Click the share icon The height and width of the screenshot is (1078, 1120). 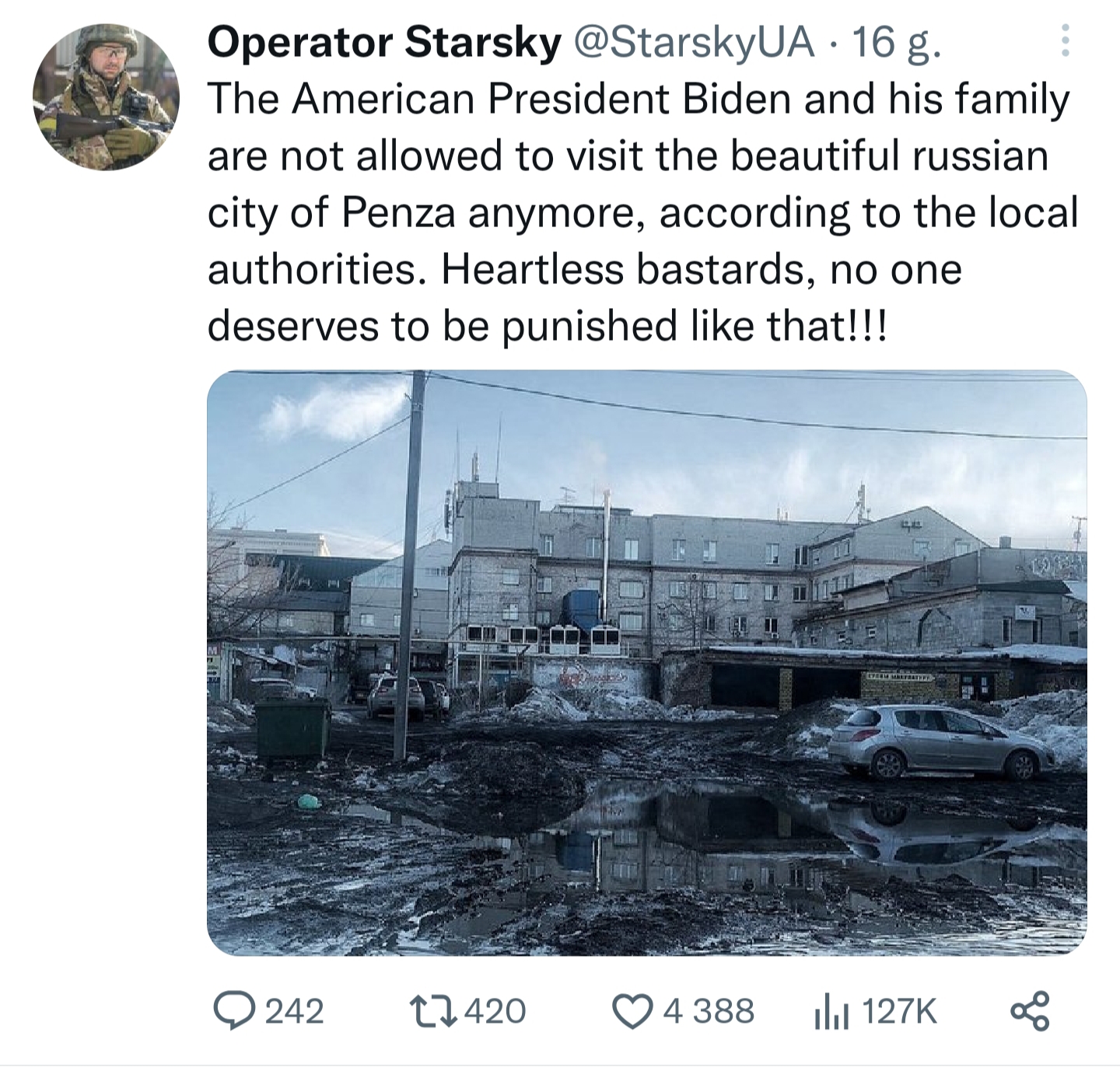[x=1030, y=1011]
